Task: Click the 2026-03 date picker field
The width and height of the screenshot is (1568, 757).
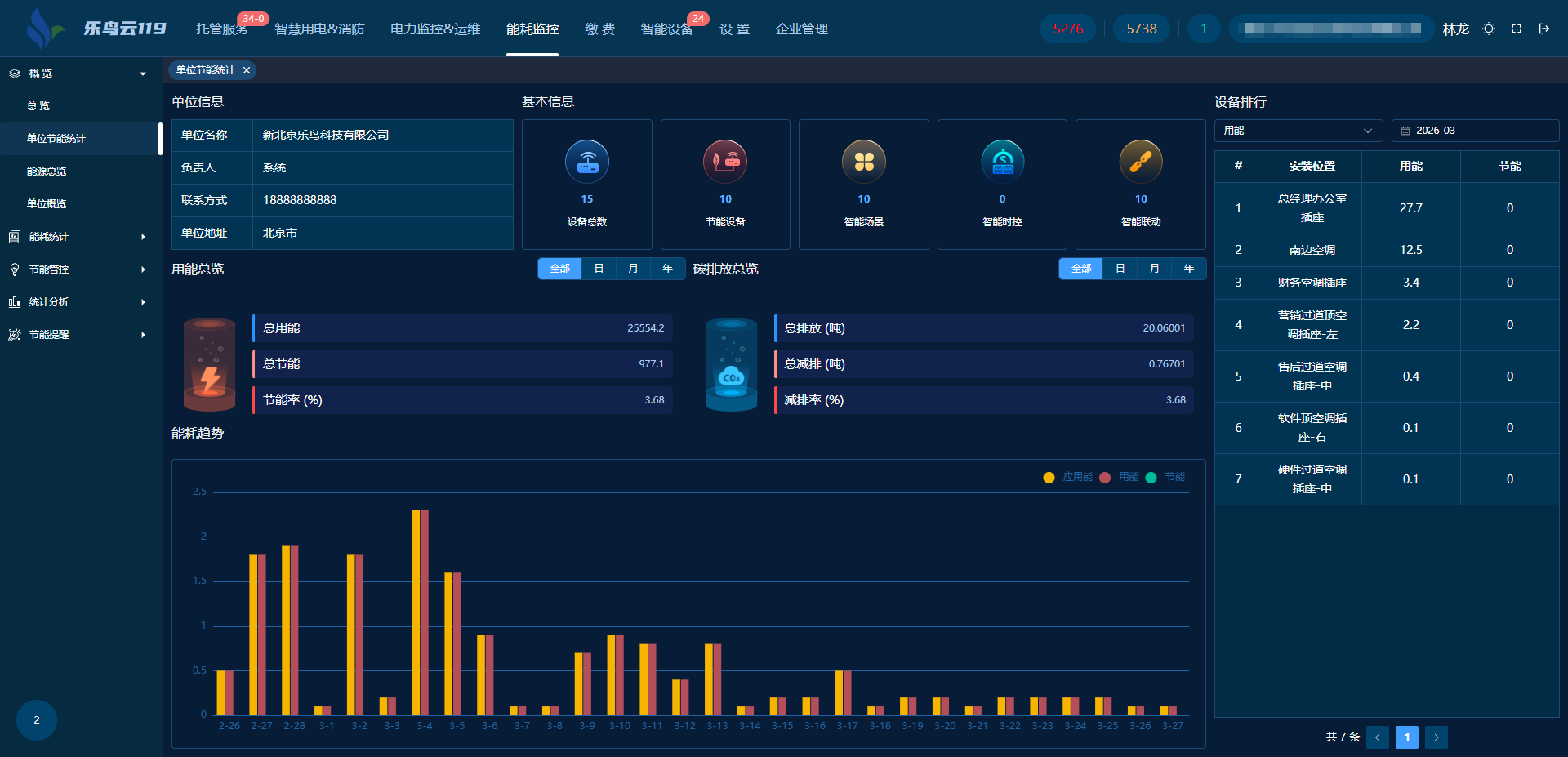Action: click(1475, 131)
